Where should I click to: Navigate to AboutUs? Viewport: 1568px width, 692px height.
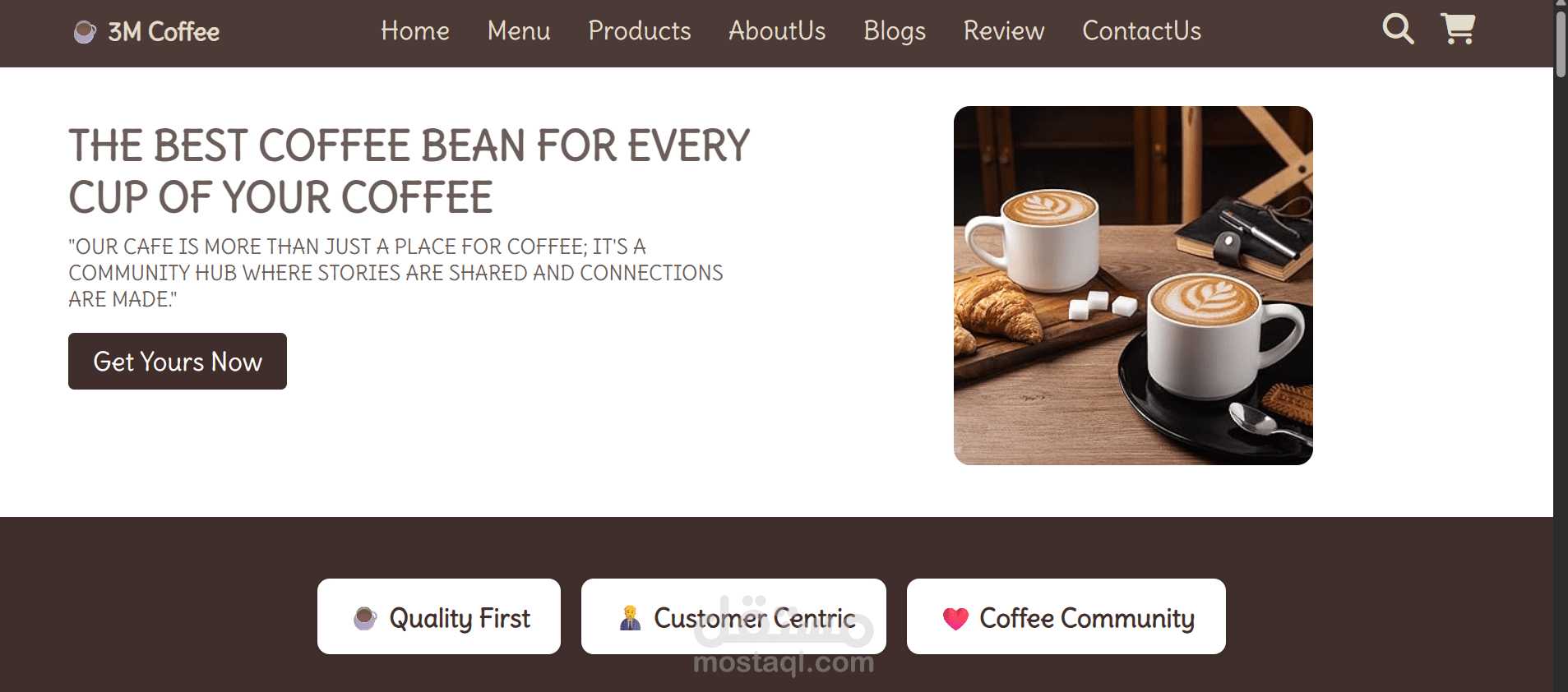[x=777, y=31]
